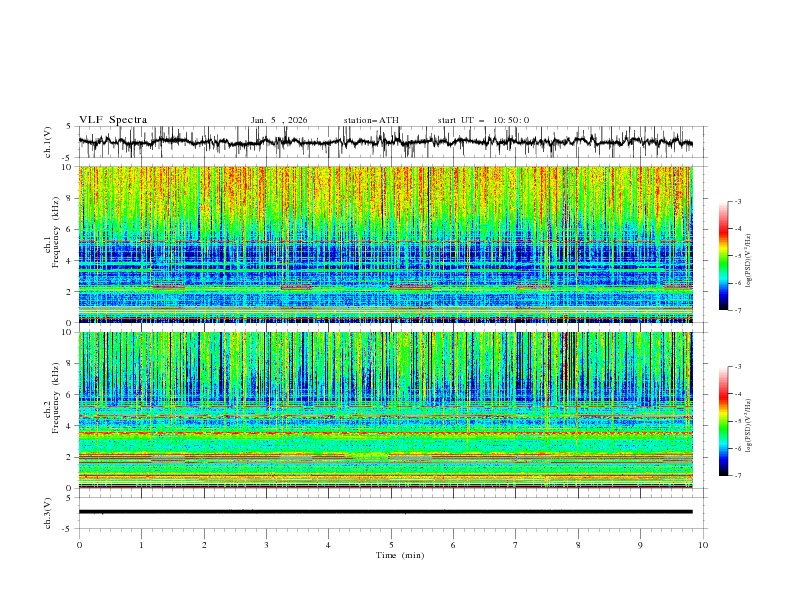Click the "-3" label on ch.1 color bar
The height and width of the screenshot is (612, 792).
(x=738, y=201)
